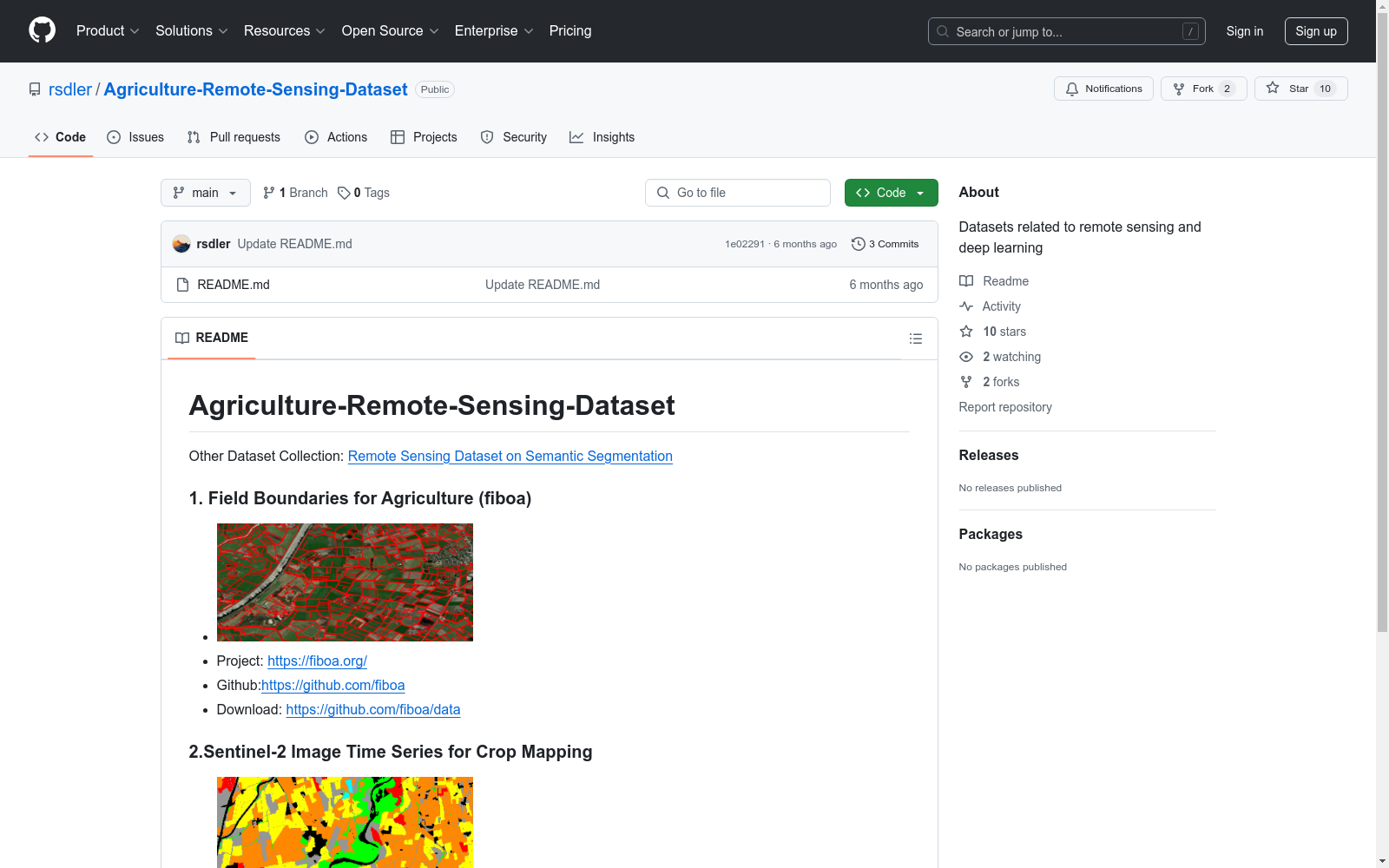The width and height of the screenshot is (1389, 868).
Task: Open the Activity link in About
Action: (990, 306)
